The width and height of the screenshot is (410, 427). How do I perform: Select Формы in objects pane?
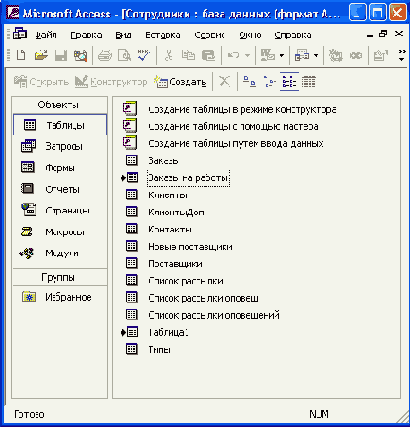[60, 167]
